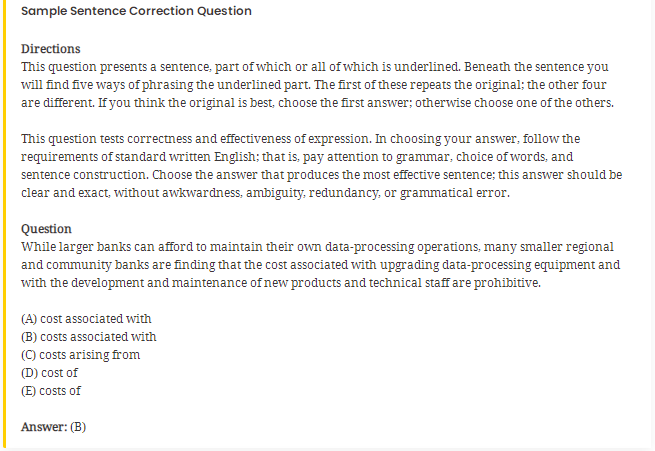
Task: Click the yellow vertical bar at left edge
Action: point(4,224)
